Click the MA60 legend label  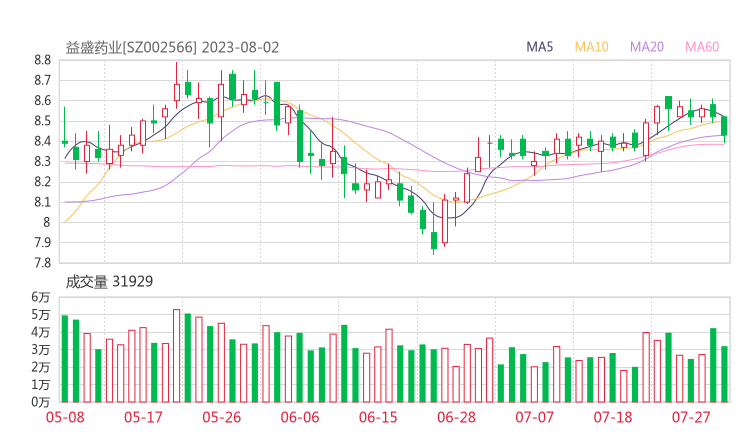pos(702,47)
